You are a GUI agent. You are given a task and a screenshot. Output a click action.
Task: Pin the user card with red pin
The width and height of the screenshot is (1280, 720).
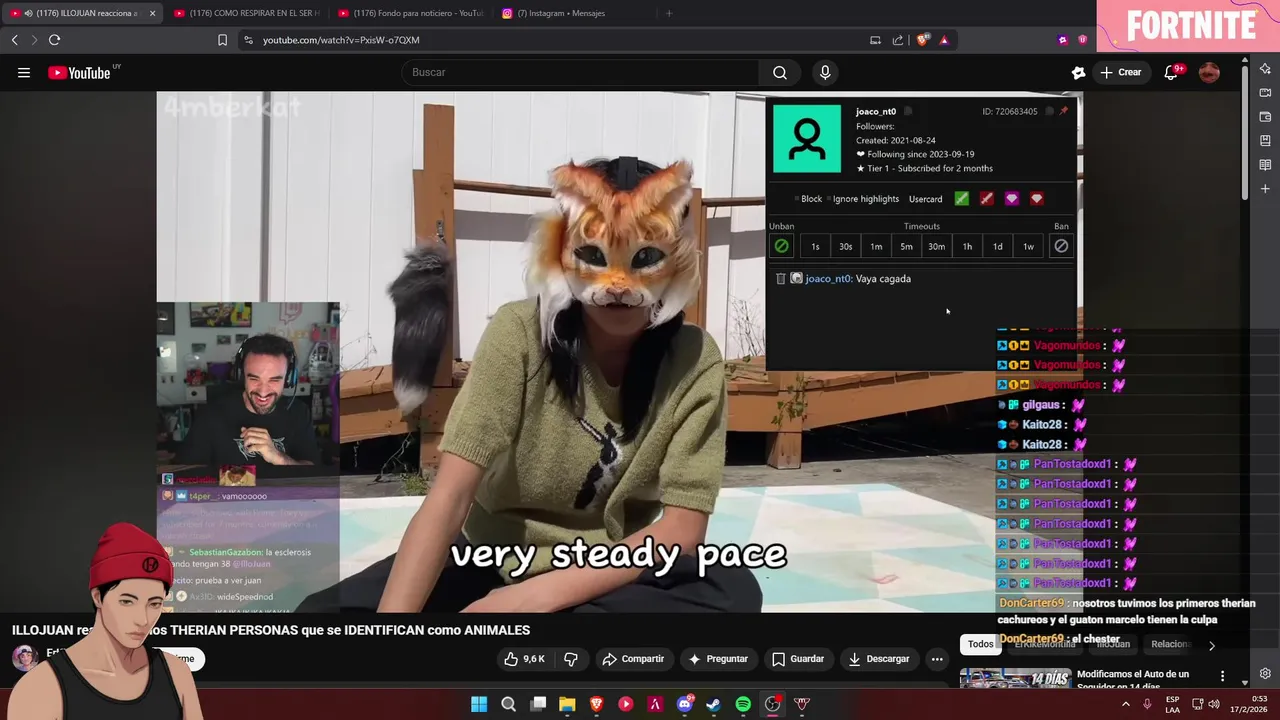tap(1063, 111)
